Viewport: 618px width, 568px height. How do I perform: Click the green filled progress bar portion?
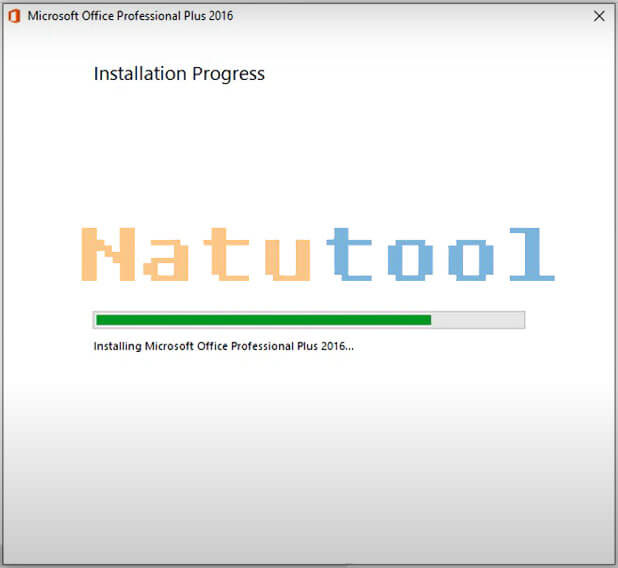[262, 320]
